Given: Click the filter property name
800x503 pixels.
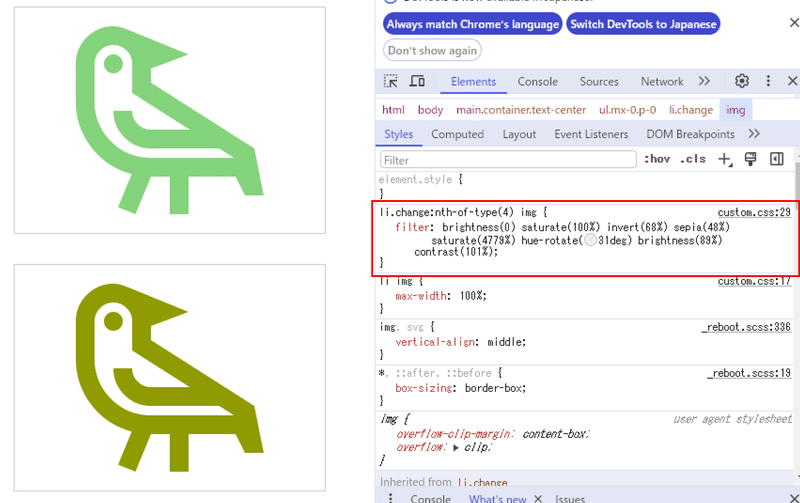Looking at the screenshot, I should 412,227.
